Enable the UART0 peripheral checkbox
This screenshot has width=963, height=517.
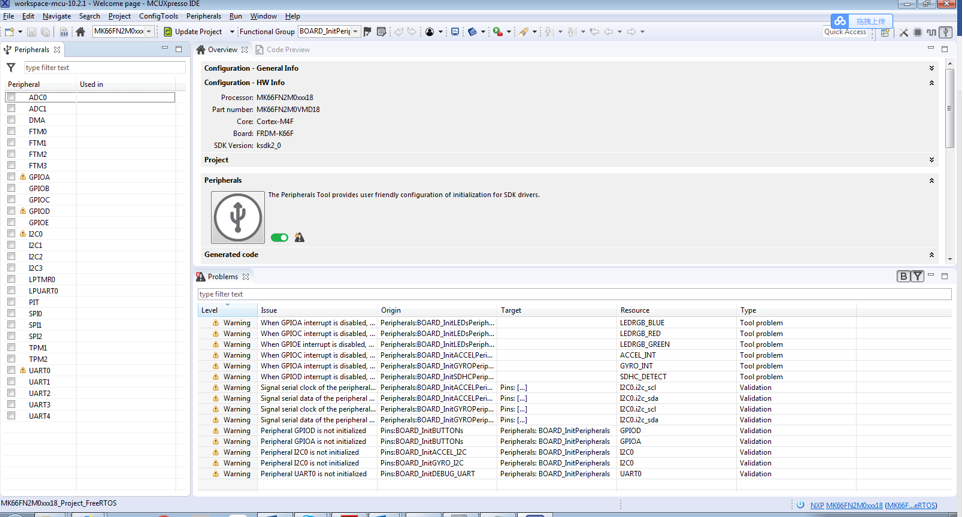[x=11, y=370]
